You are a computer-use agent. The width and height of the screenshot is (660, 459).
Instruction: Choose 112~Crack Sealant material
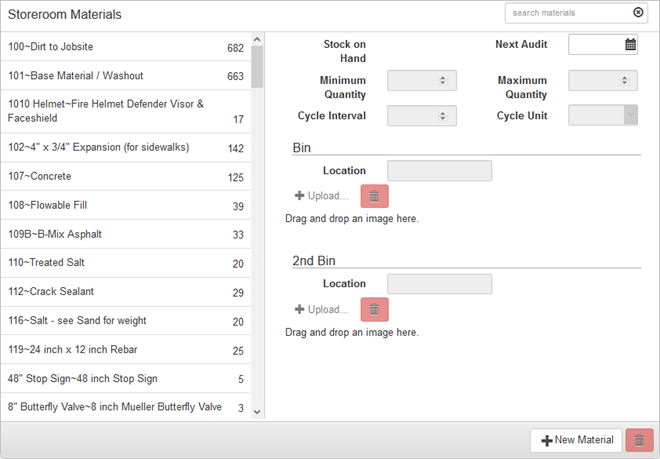tap(125, 292)
